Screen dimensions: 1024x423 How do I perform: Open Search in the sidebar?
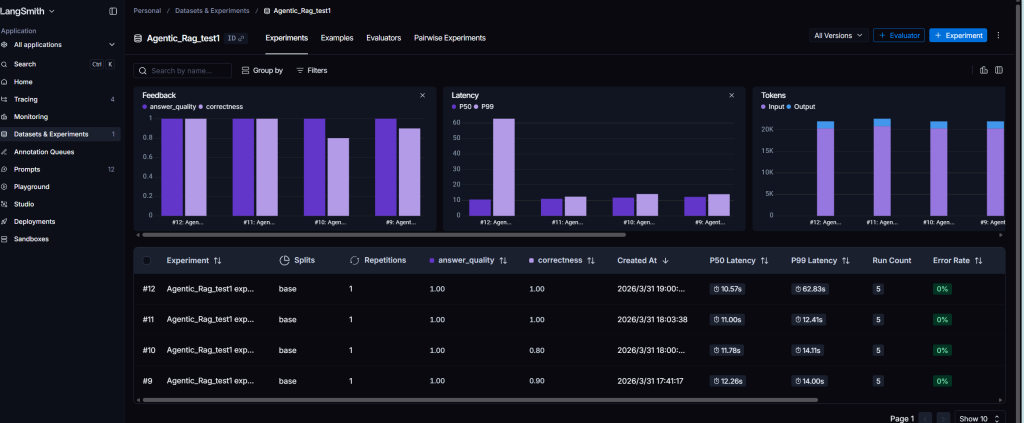(59, 64)
